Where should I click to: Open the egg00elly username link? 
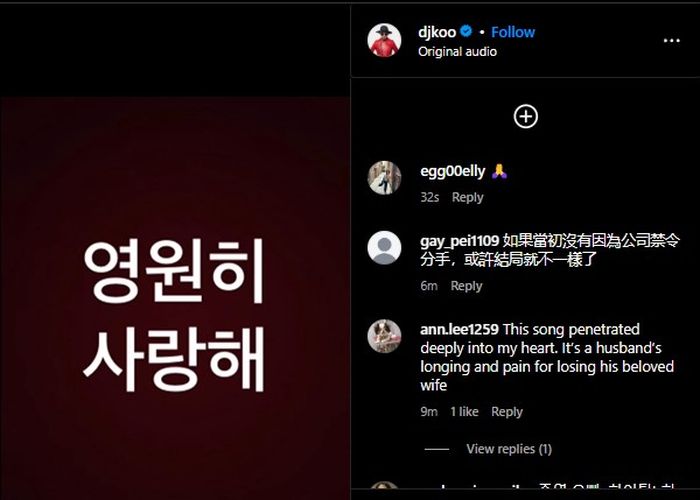tap(453, 171)
